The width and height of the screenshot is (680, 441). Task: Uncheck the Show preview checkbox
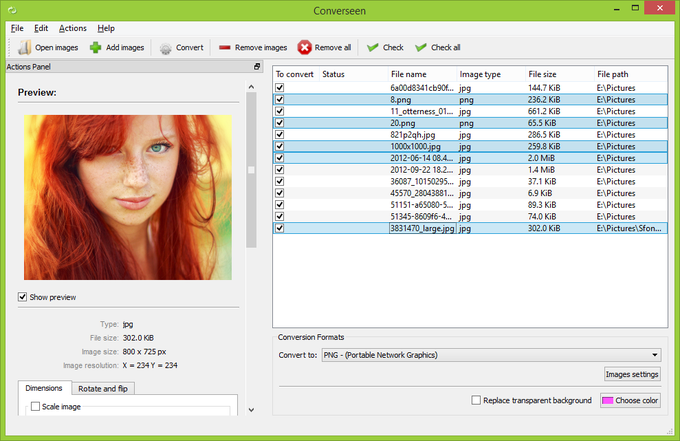point(23,297)
